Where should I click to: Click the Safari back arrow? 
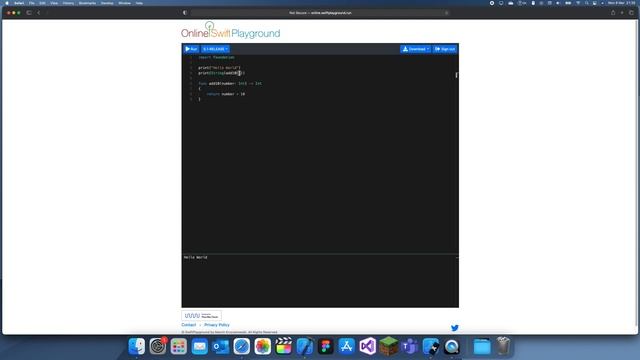pos(39,13)
